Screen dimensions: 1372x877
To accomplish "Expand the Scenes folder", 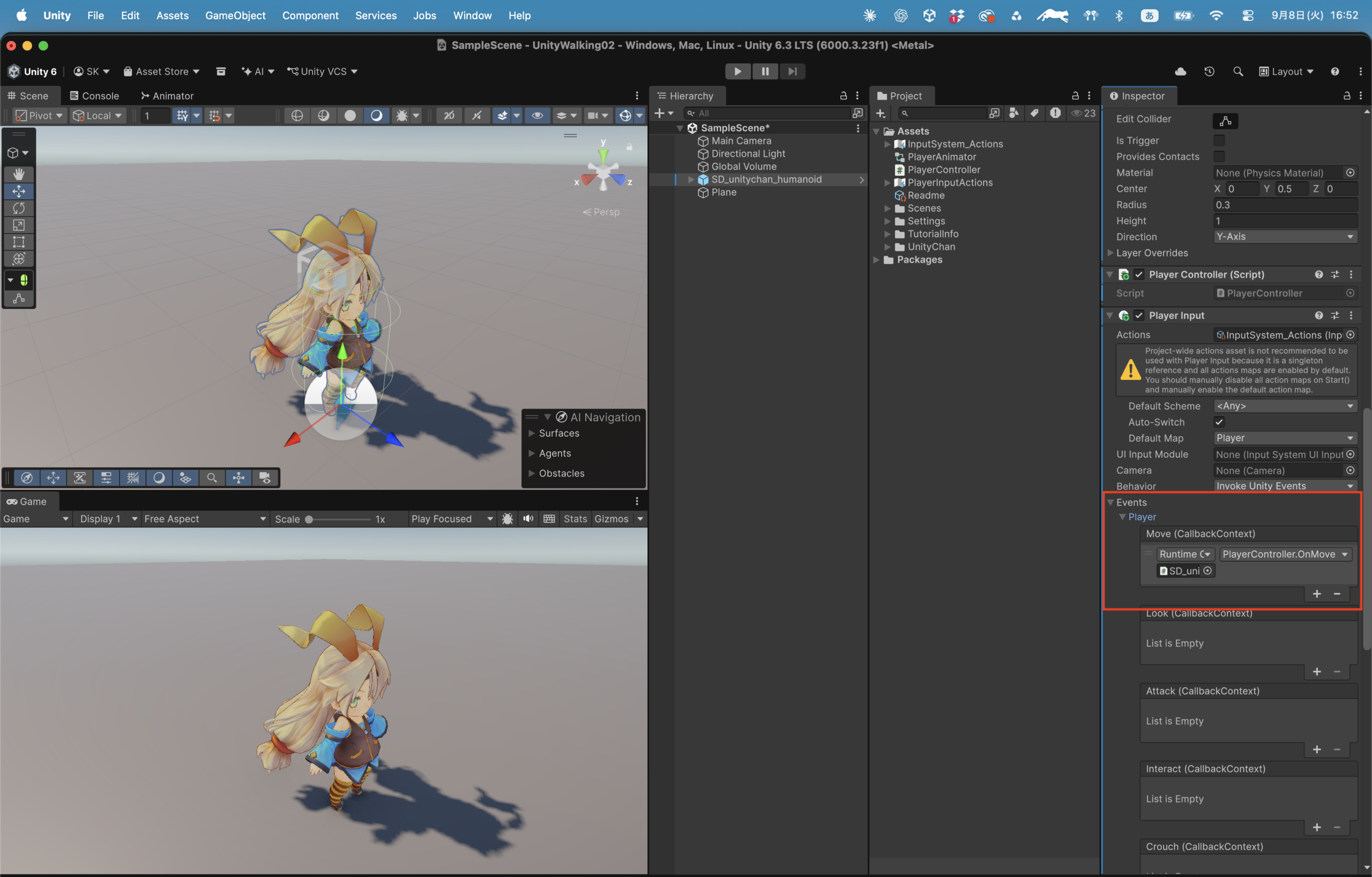I will (887, 208).
